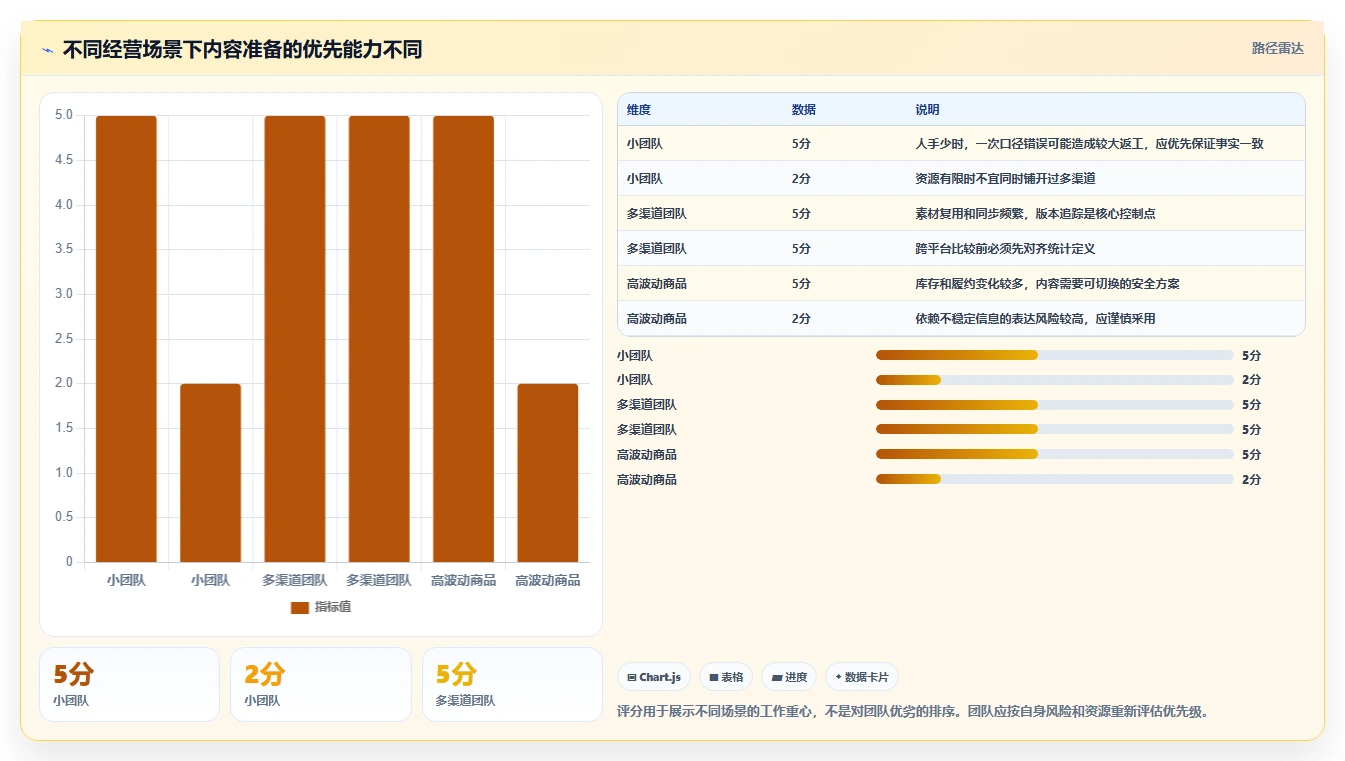Viewport: 1345px width, 761px height.
Task: Click the 2.5 tick on the chart Y-axis
Action: 64,339
